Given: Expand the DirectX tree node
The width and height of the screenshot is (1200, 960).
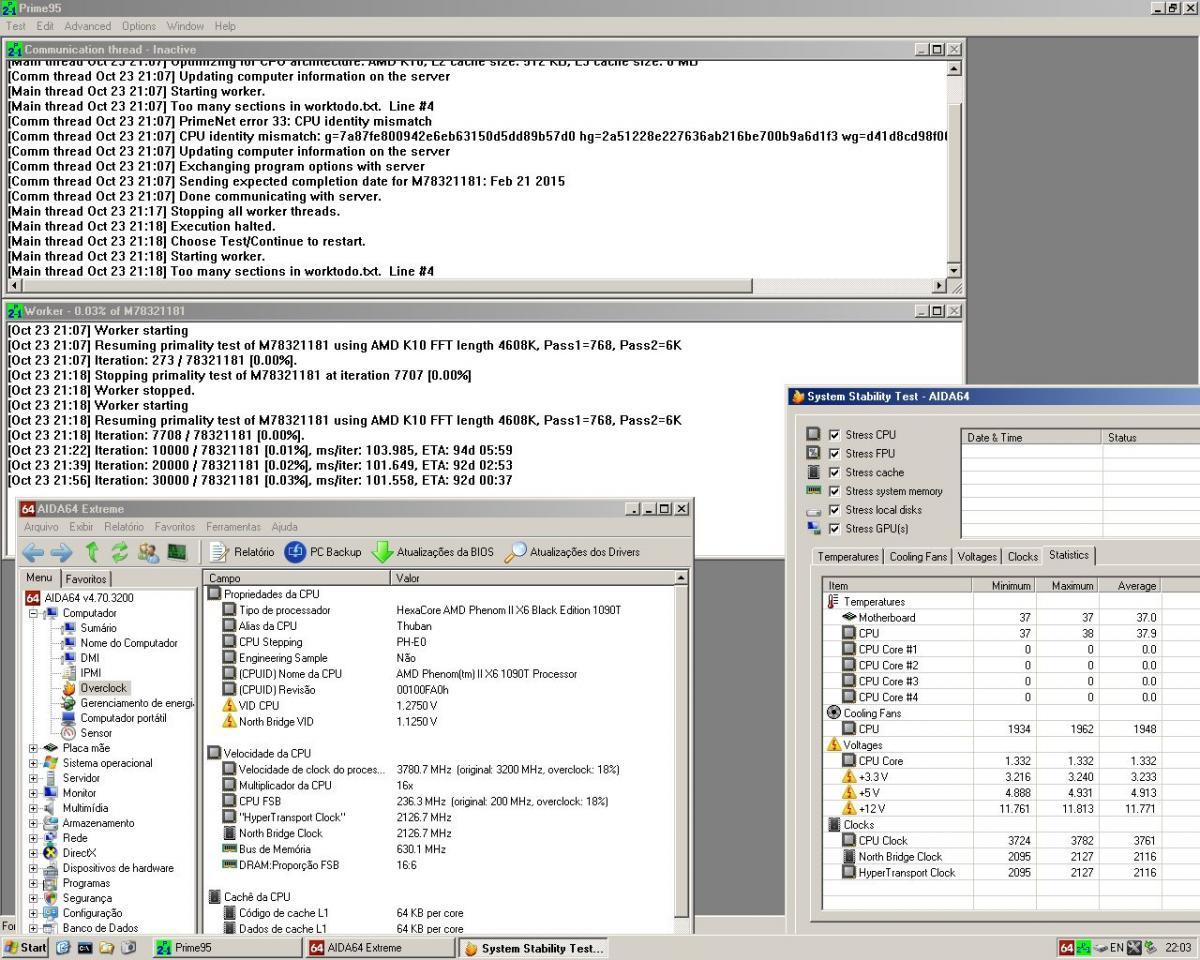Looking at the screenshot, I should click(x=34, y=853).
